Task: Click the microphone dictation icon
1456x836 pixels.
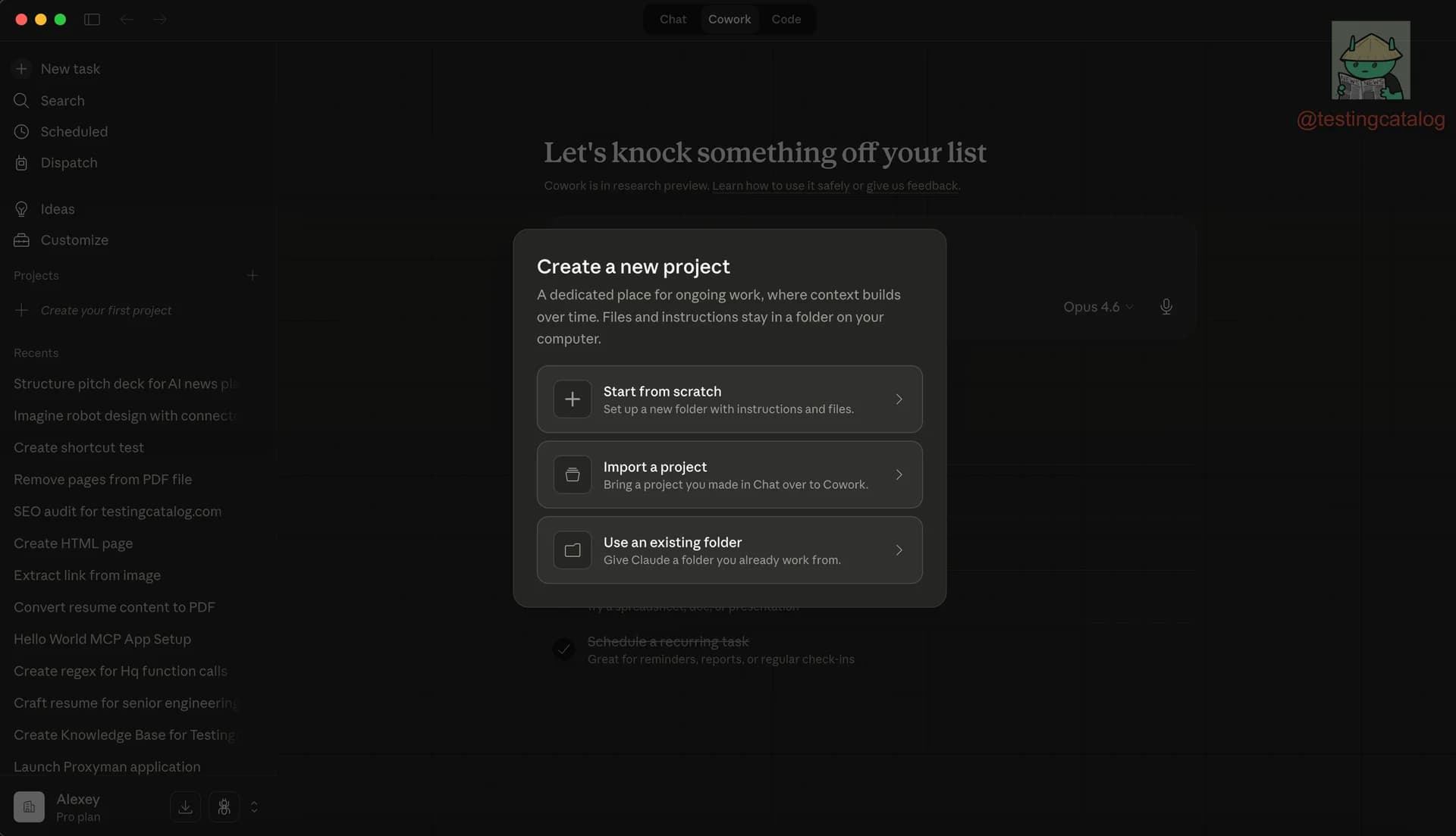Action: coord(1166,307)
